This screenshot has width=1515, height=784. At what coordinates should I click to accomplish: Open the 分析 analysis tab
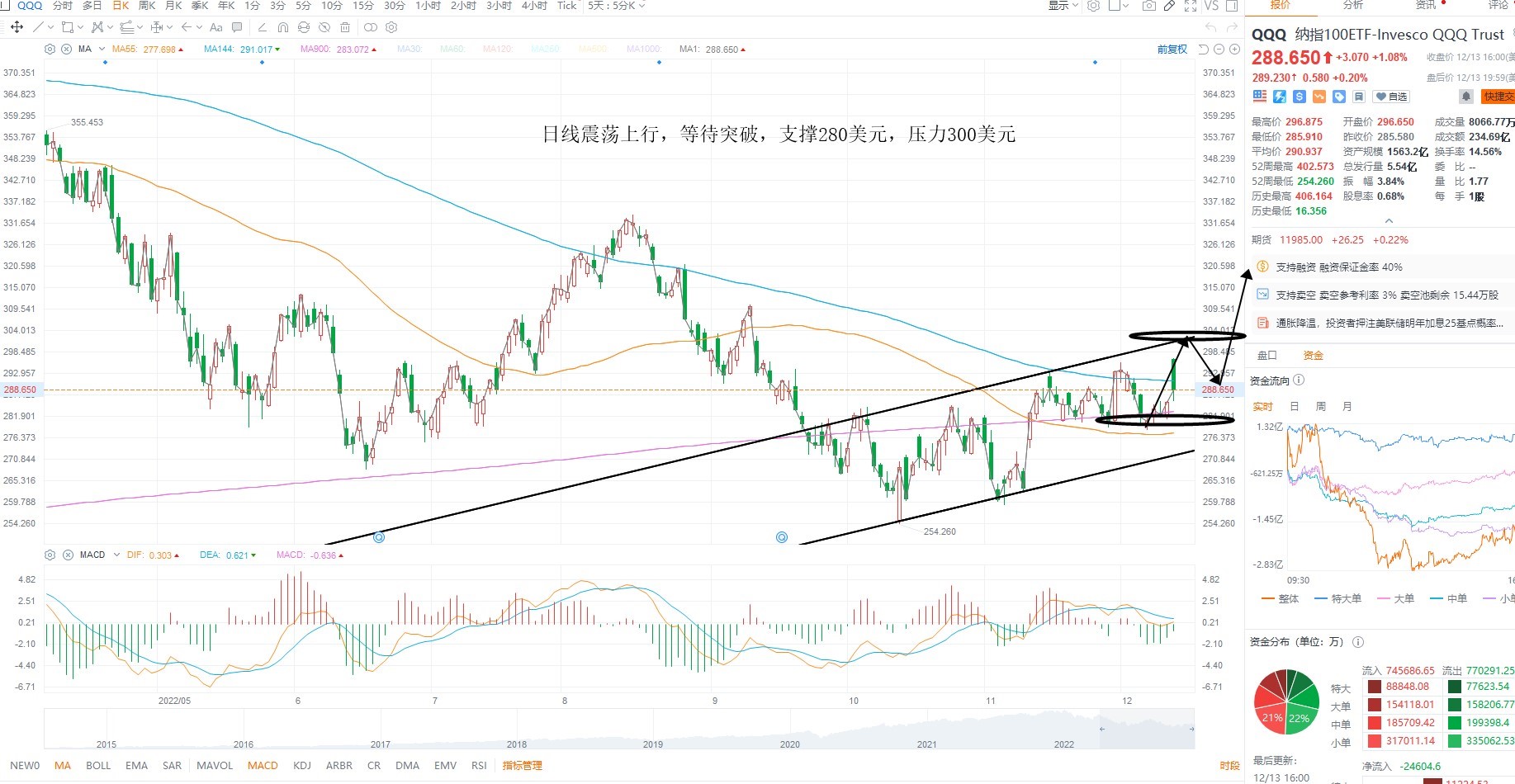[x=1353, y=5]
